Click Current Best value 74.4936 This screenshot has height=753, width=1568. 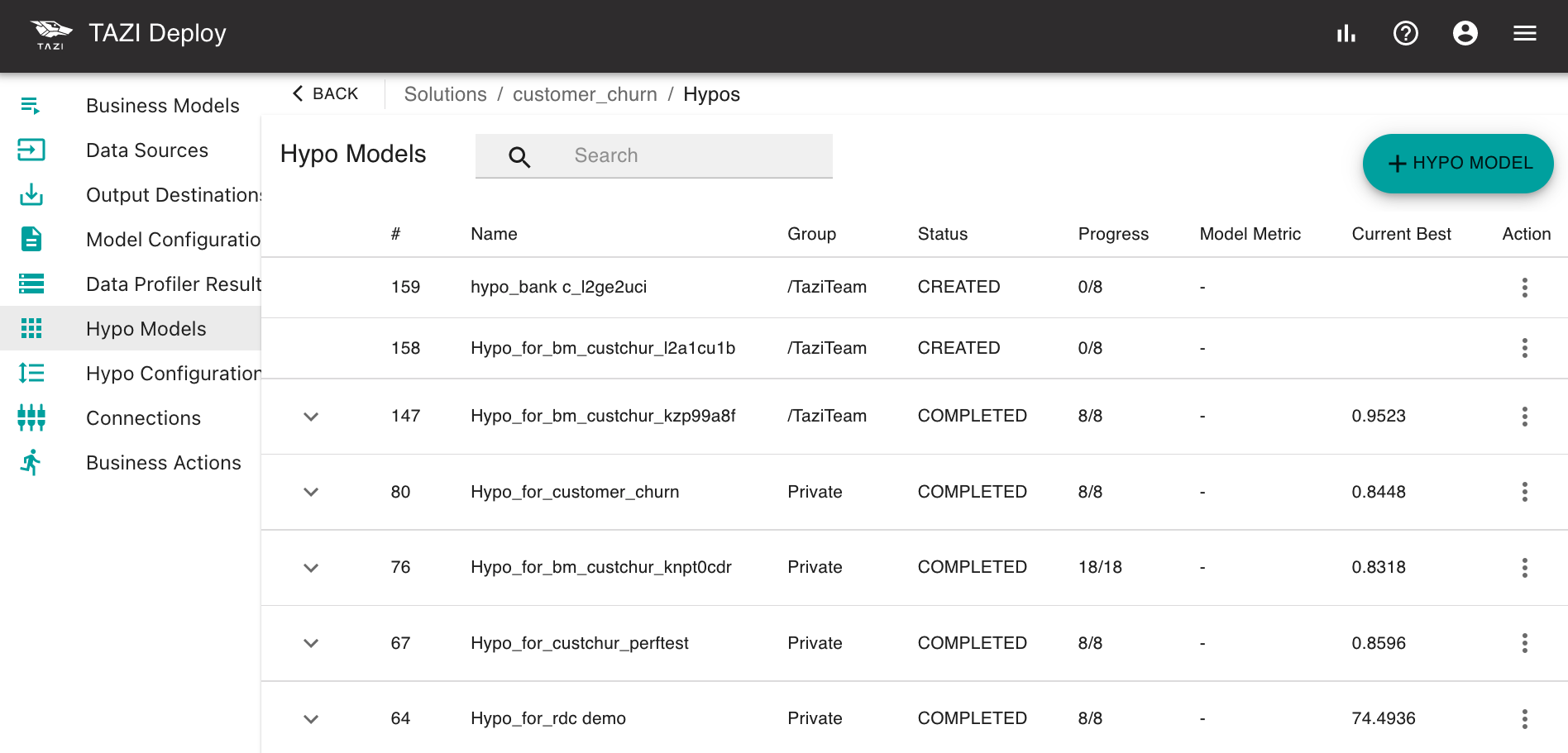pos(1384,718)
